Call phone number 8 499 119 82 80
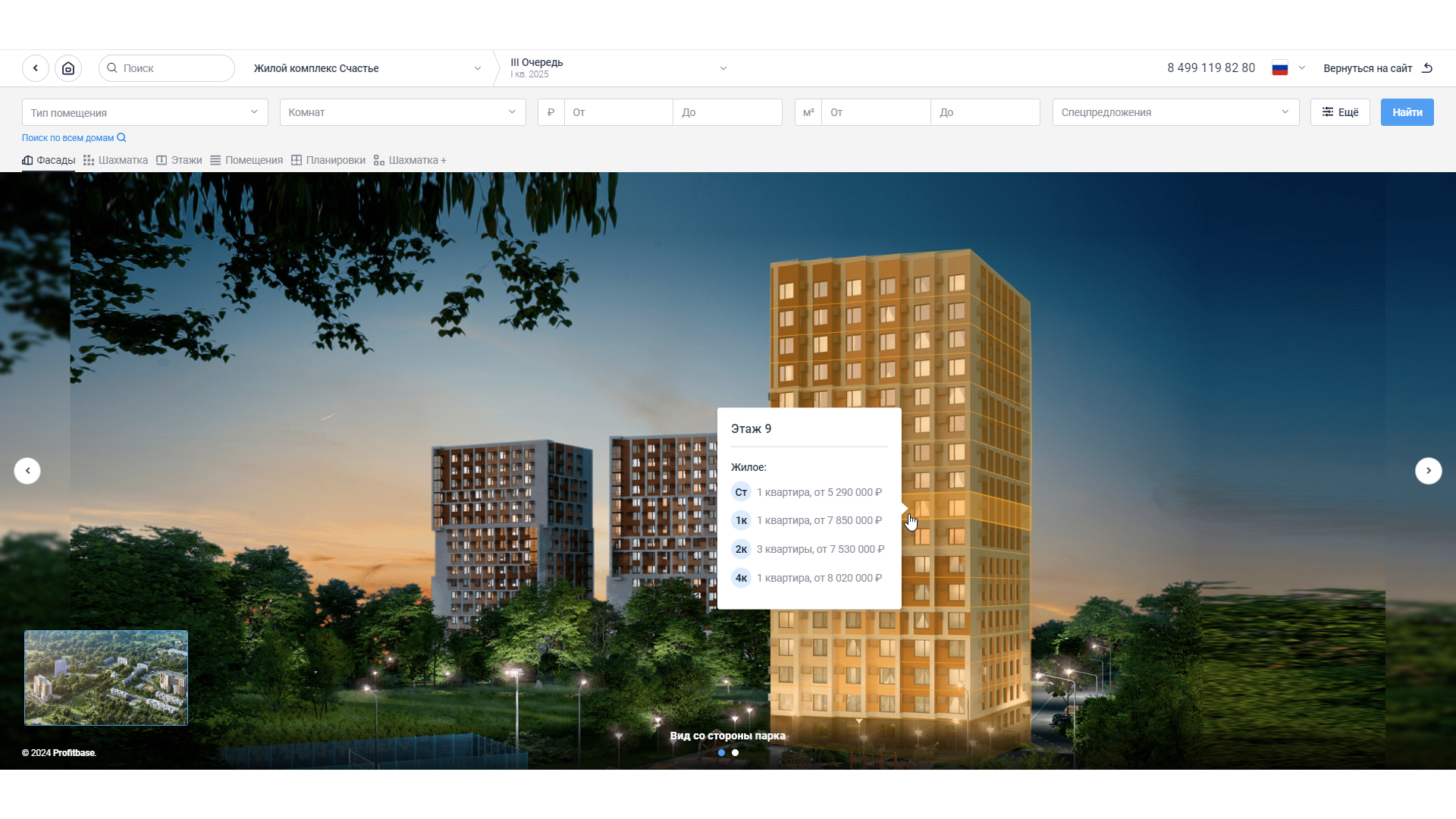1456x819 pixels. pos(1211,68)
